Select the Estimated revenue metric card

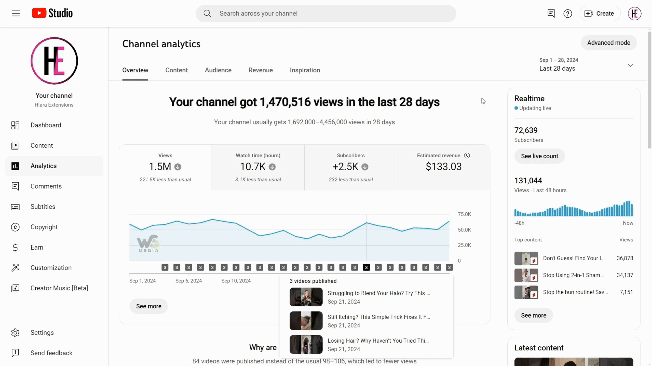444,168
